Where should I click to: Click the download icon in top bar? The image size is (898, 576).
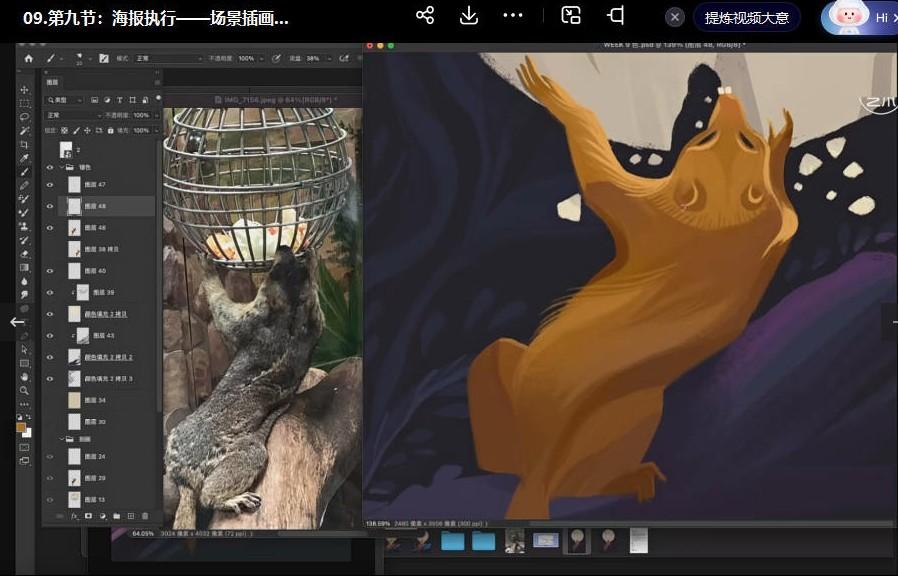[x=468, y=16]
